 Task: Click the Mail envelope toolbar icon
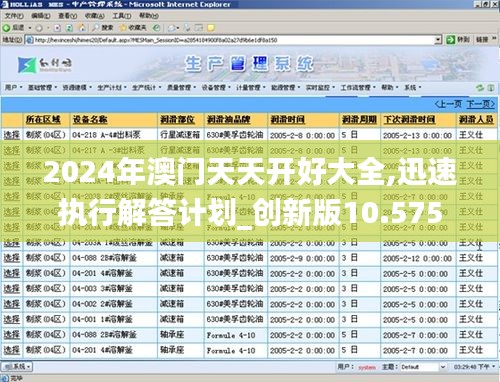(172, 28)
